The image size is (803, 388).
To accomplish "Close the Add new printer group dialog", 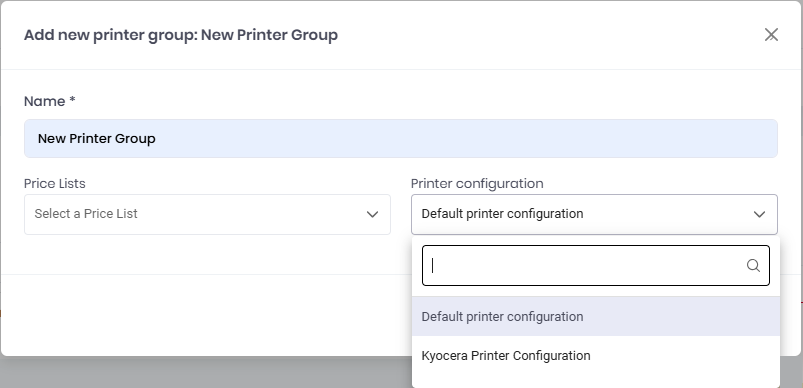I will point(771,35).
